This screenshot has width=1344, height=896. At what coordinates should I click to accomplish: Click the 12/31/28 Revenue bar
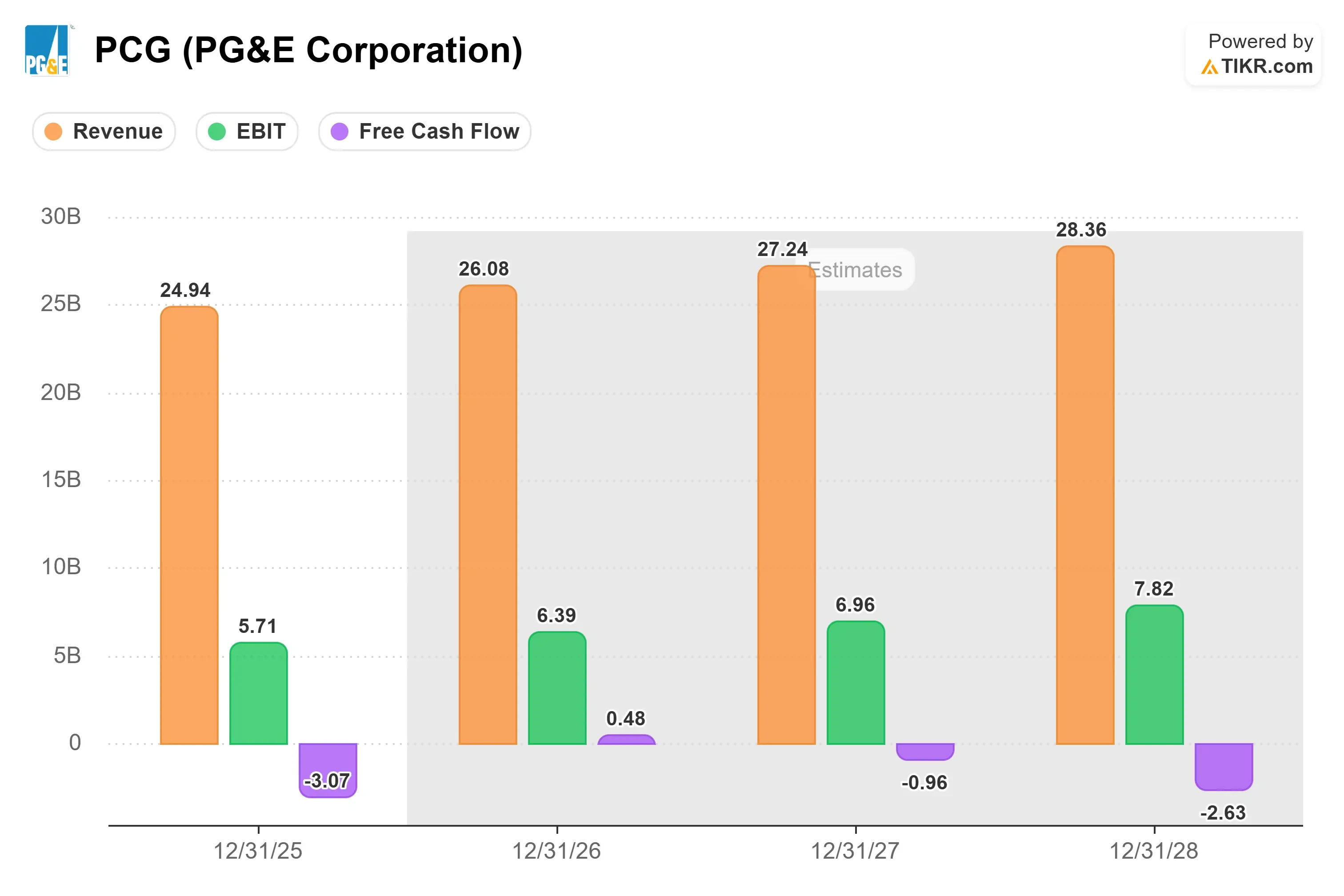point(1085,495)
